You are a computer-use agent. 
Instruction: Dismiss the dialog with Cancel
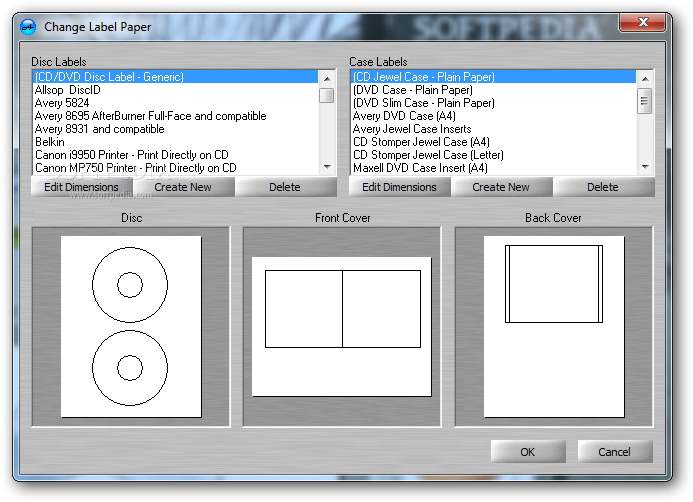point(615,452)
